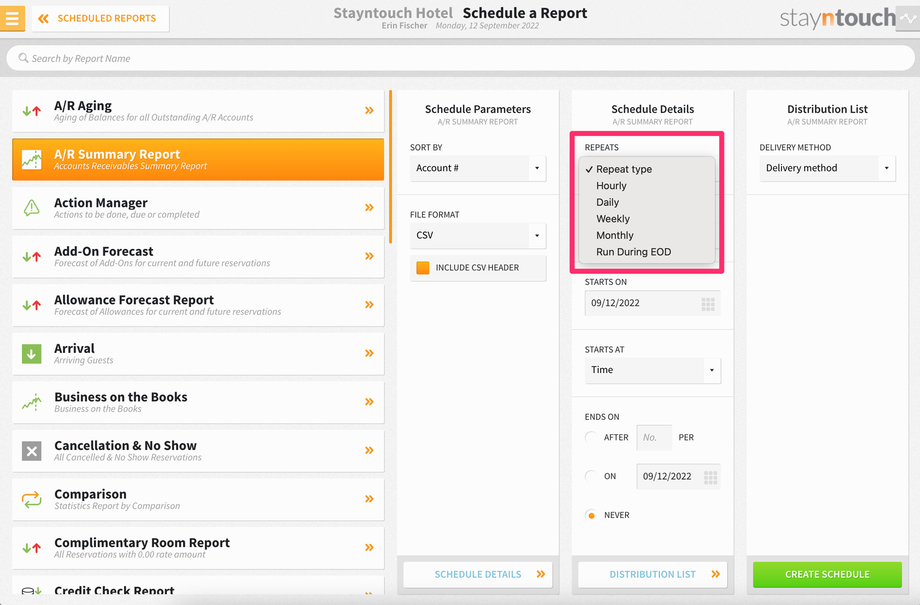
Task: Click the Credit Check Report icon
Action: [32, 592]
